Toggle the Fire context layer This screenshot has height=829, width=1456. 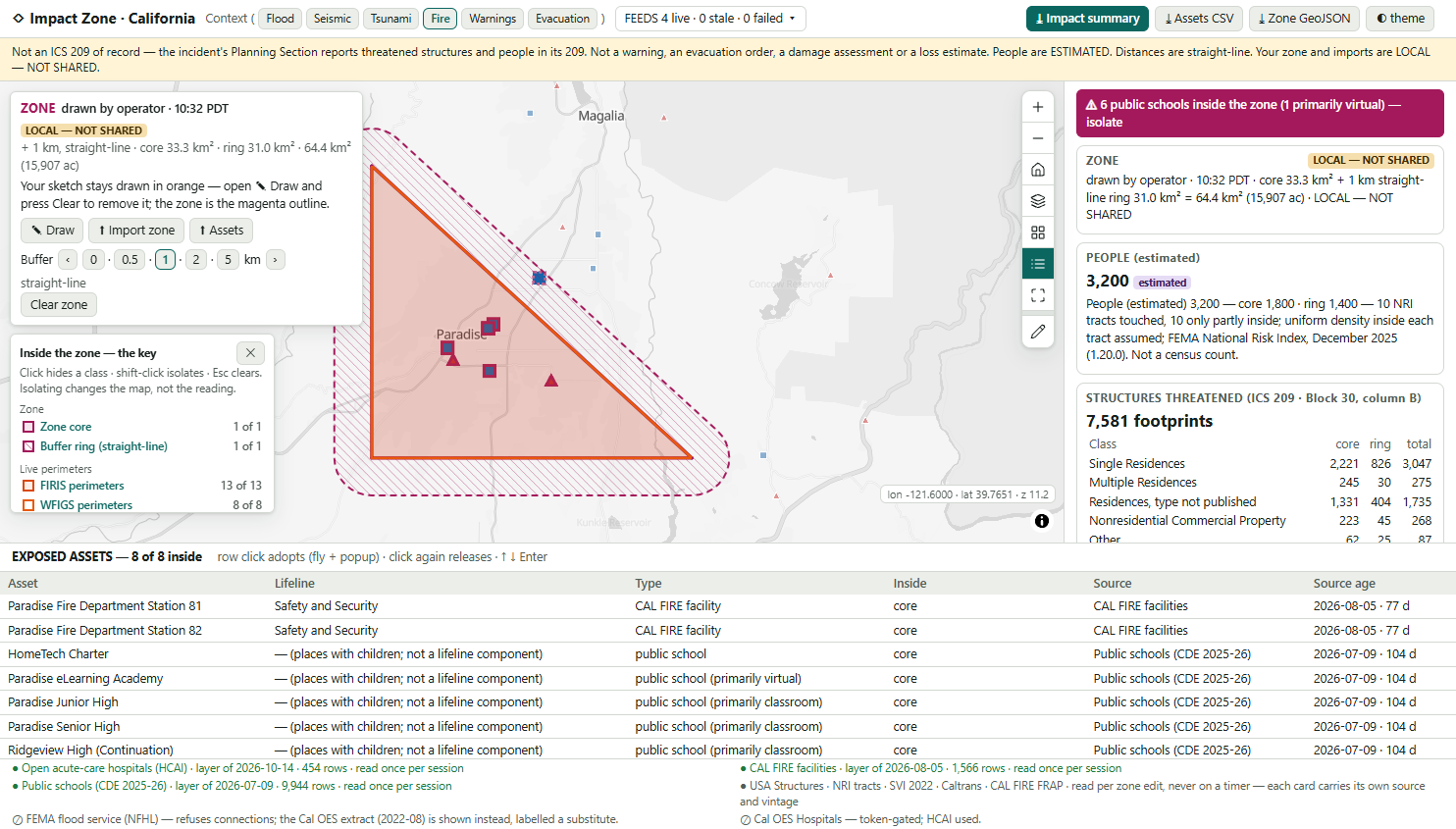click(x=441, y=19)
